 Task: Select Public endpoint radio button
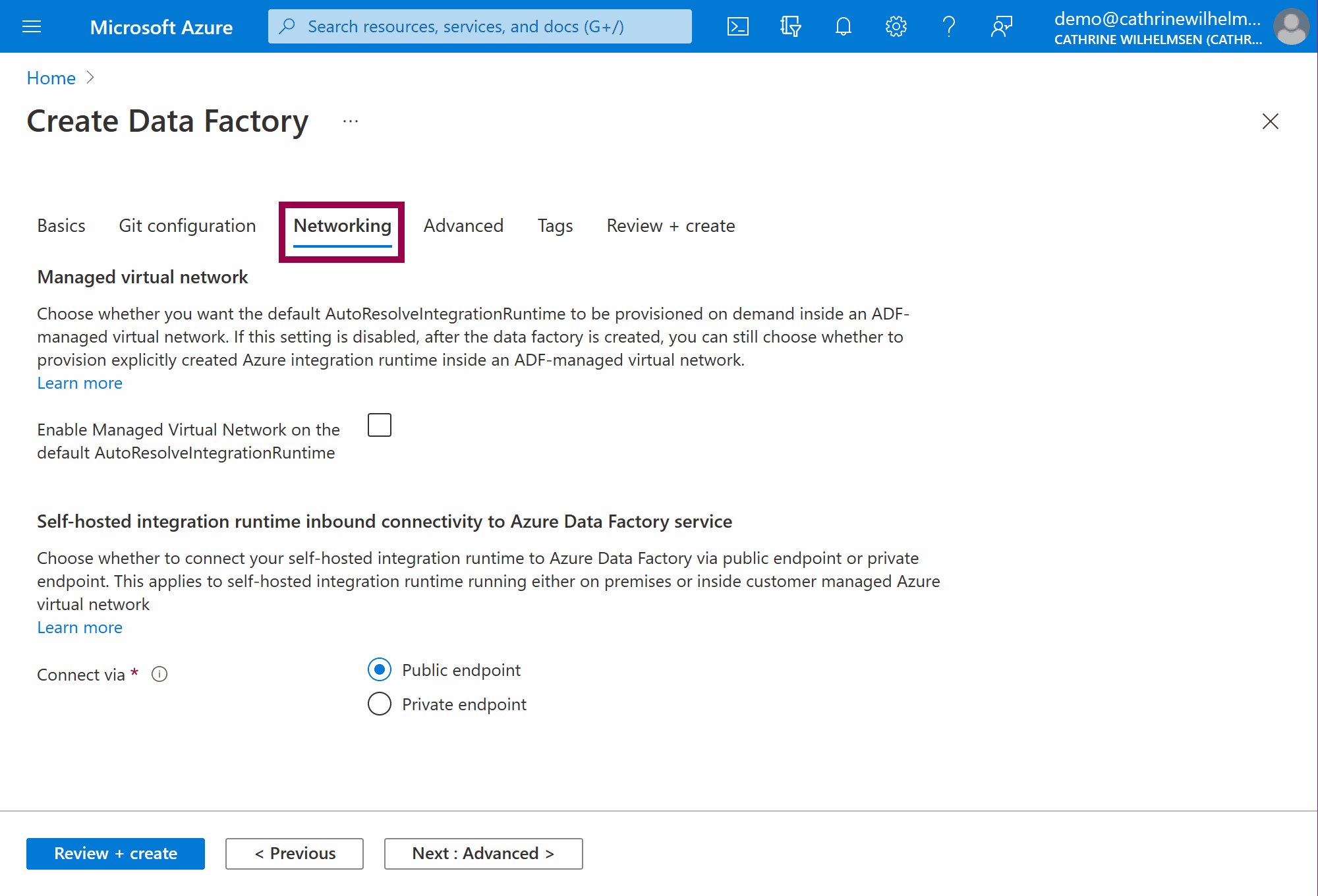coord(380,669)
